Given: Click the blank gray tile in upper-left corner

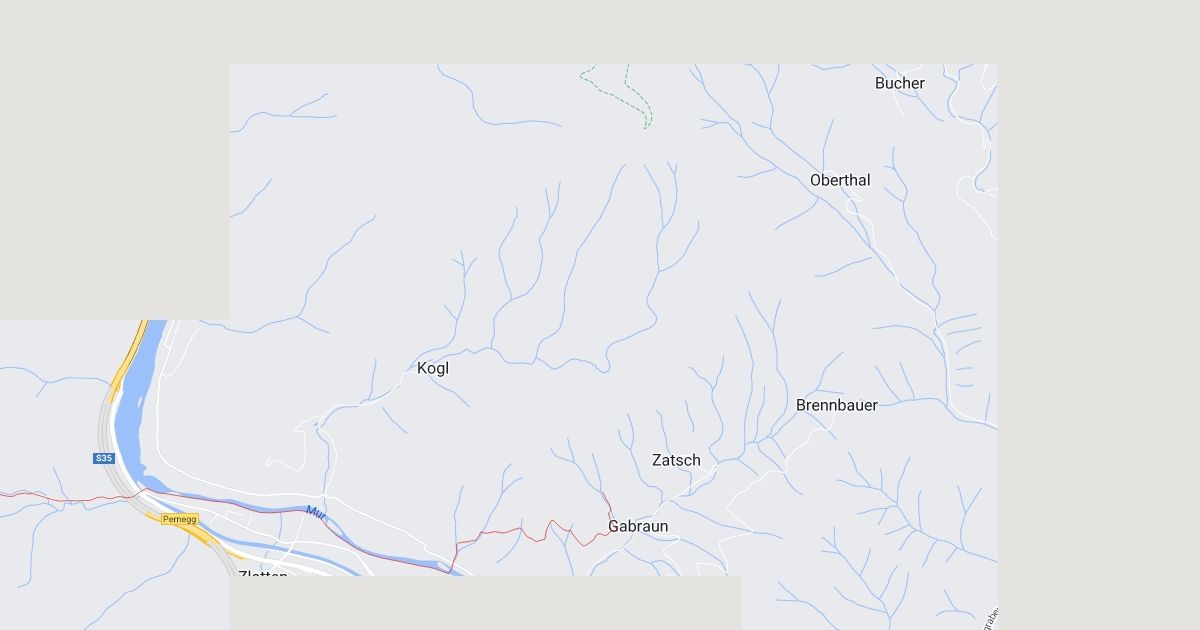Looking at the screenshot, I should pos(115,160).
